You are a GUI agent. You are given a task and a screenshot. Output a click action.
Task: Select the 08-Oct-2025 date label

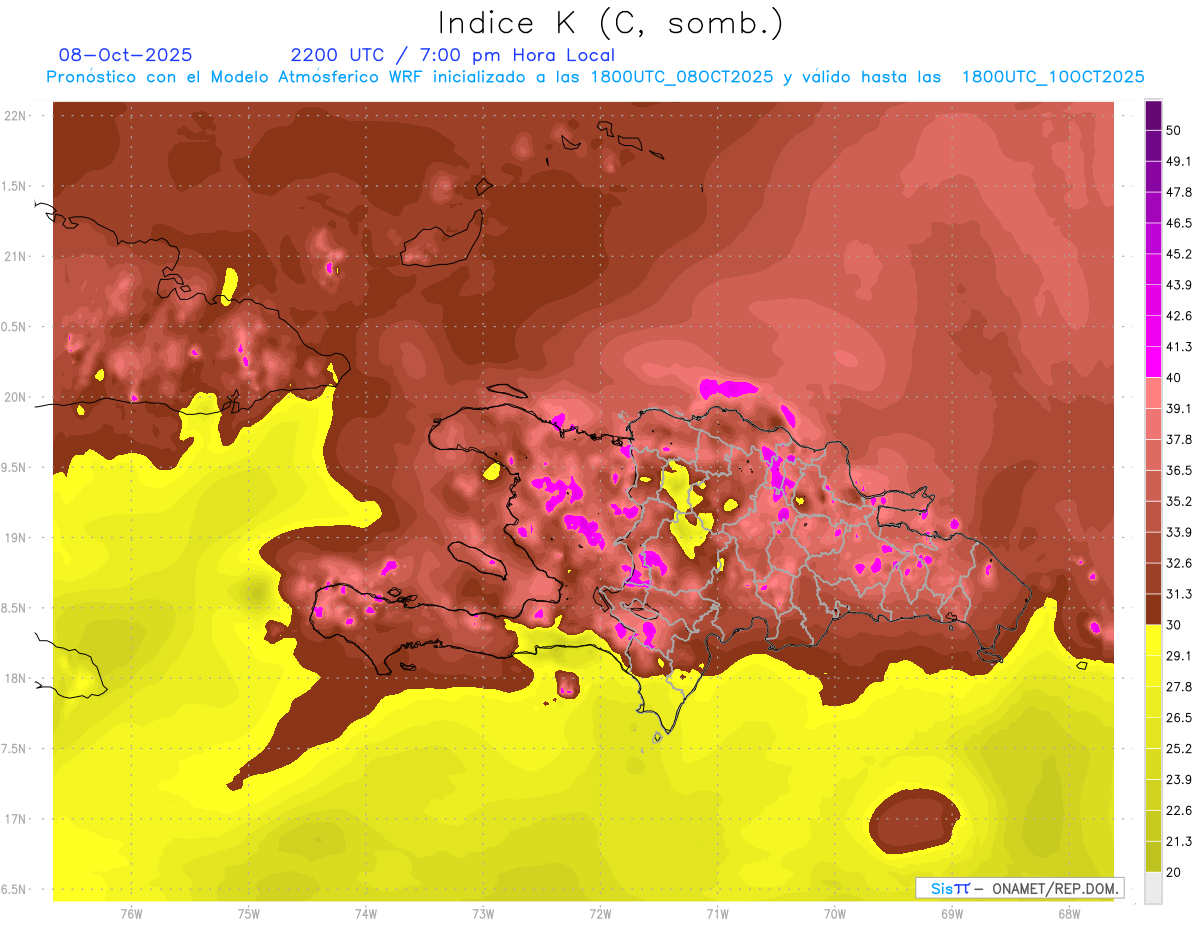click(125, 55)
